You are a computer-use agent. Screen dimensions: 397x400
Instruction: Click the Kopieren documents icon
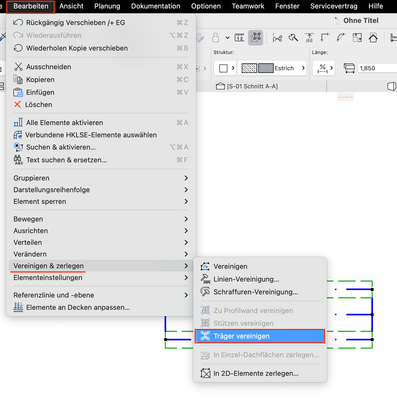[18, 79]
